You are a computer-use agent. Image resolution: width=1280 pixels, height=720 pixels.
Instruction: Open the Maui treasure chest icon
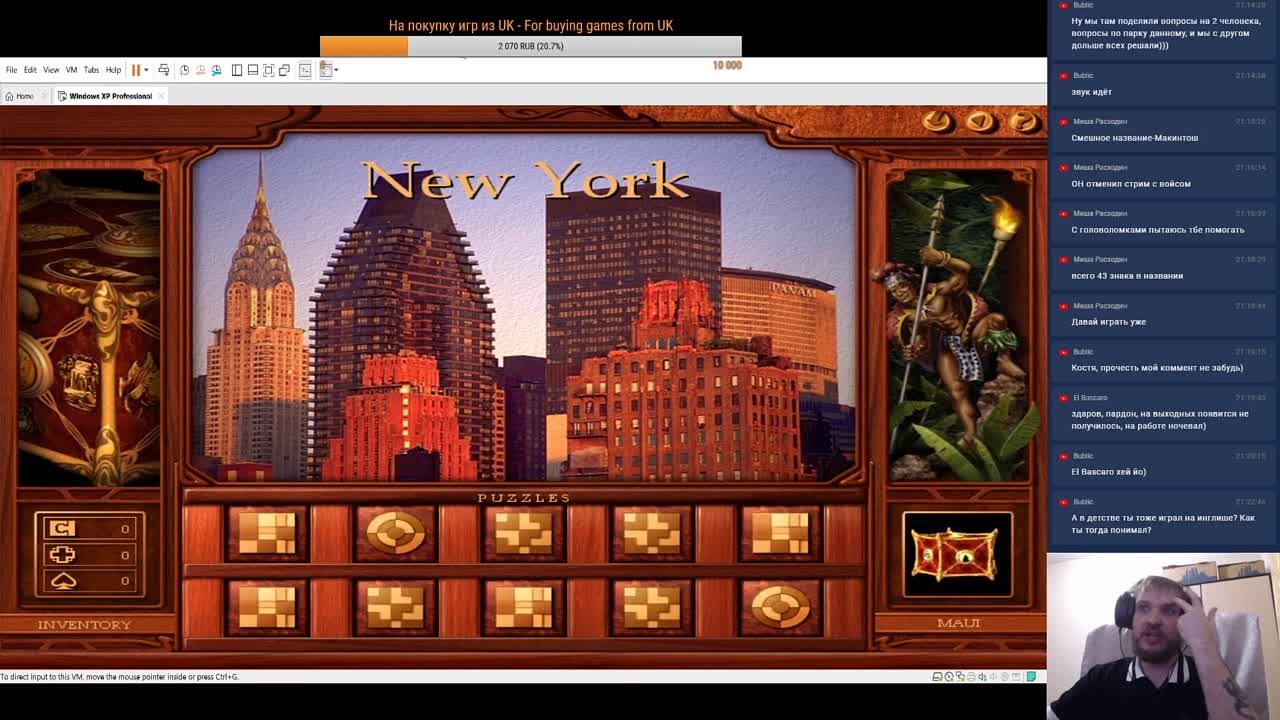pyautogui.click(x=957, y=553)
